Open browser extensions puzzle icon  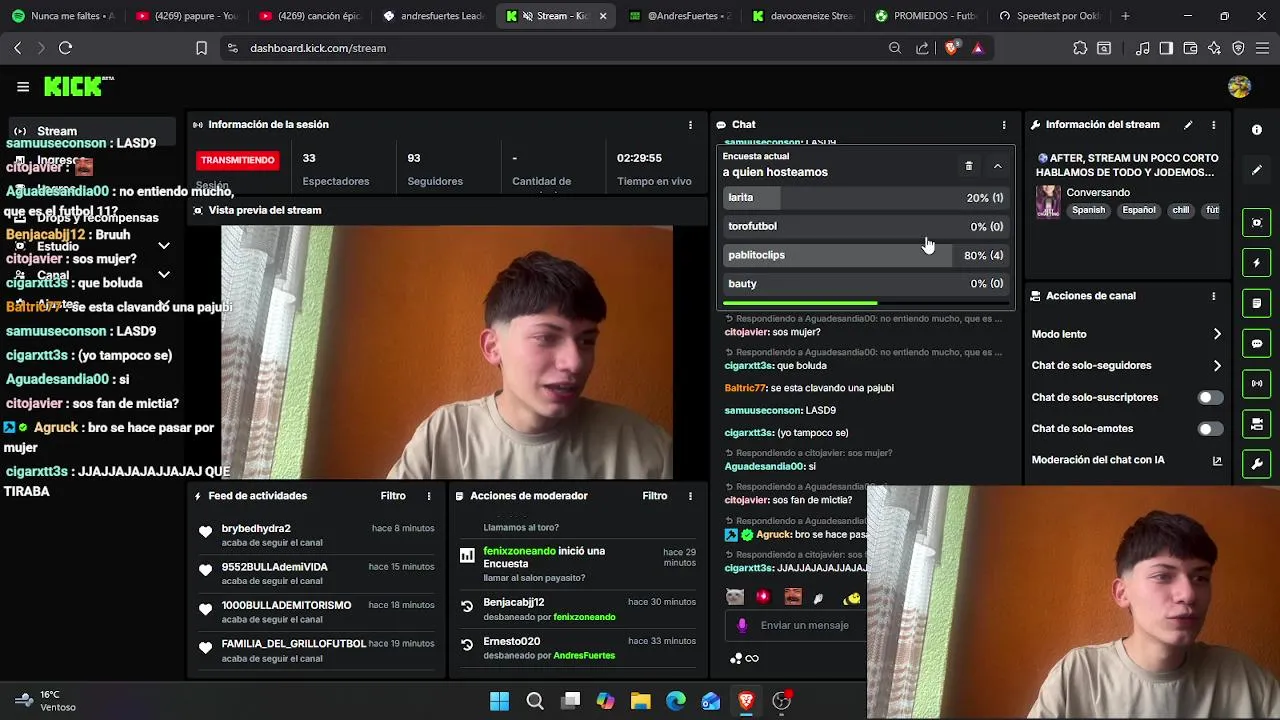[x=1080, y=48]
